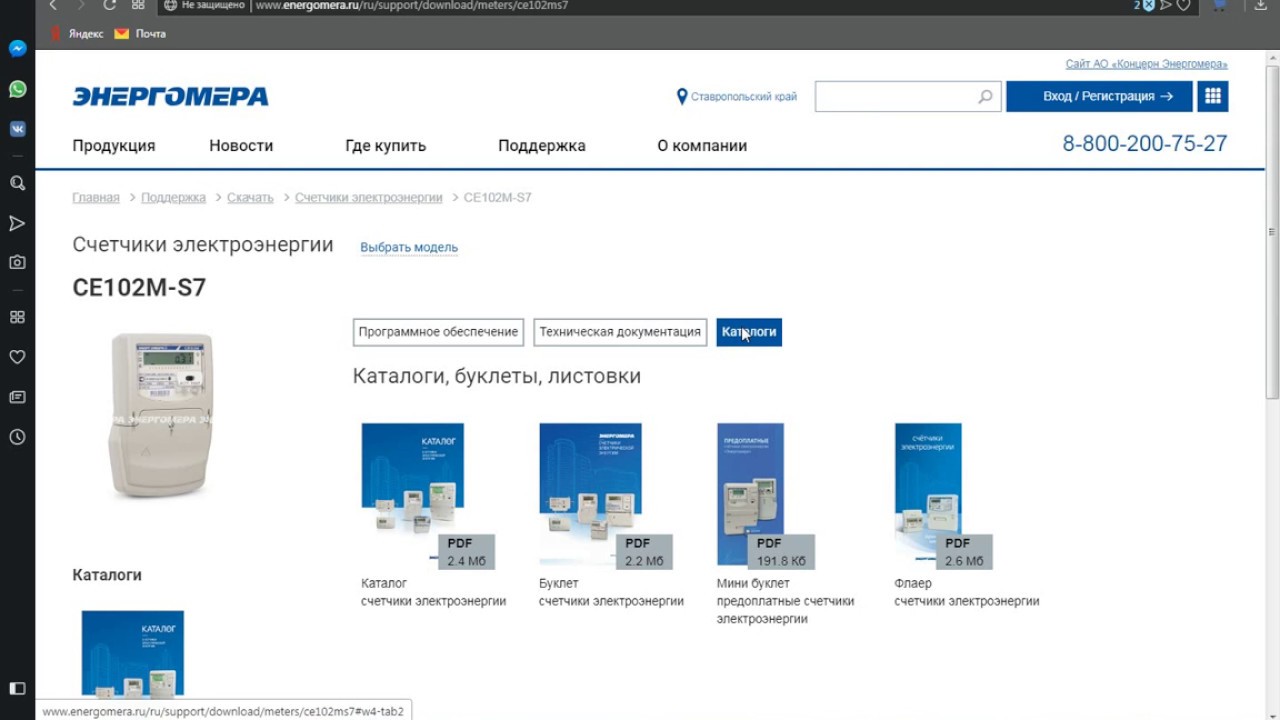The height and width of the screenshot is (720, 1280).
Task: Click the location pin icon near Ставропольский край
Action: tap(682, 97)
